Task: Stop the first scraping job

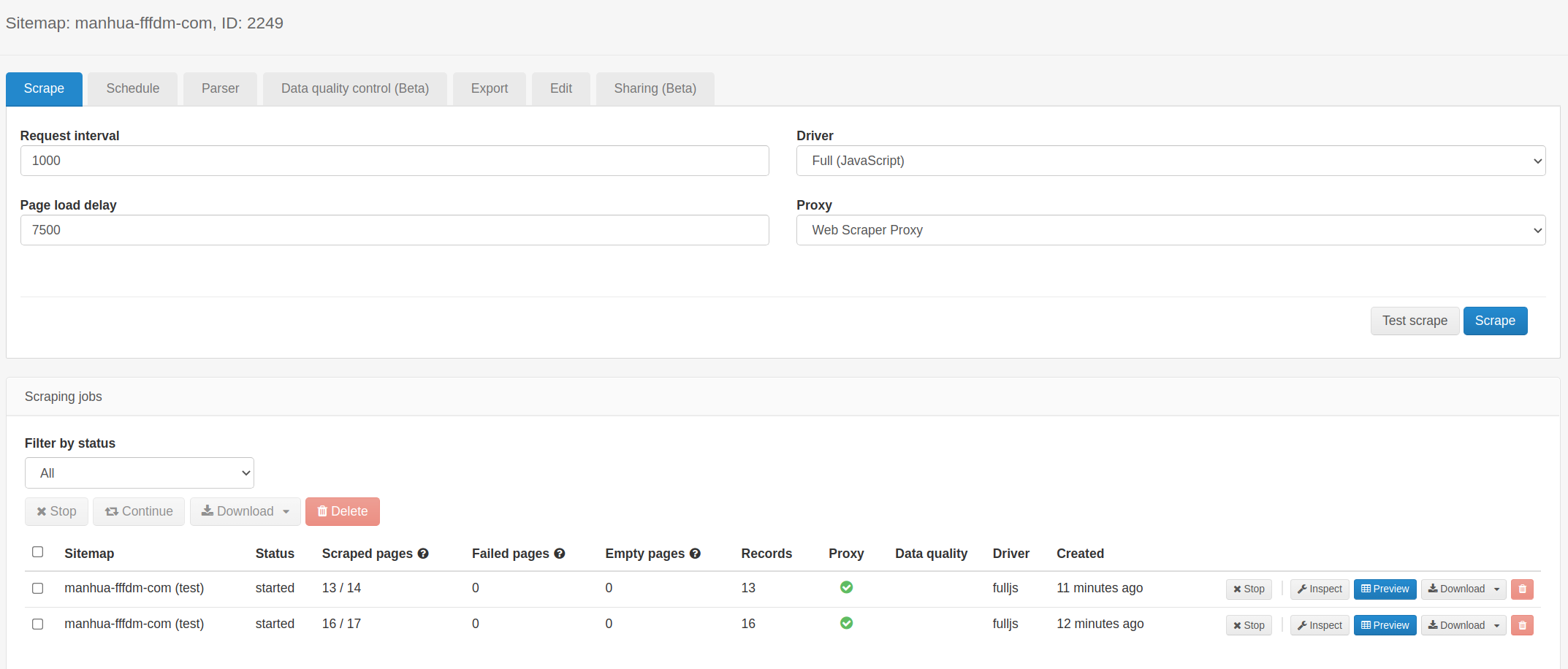Action: (1248, 589)
